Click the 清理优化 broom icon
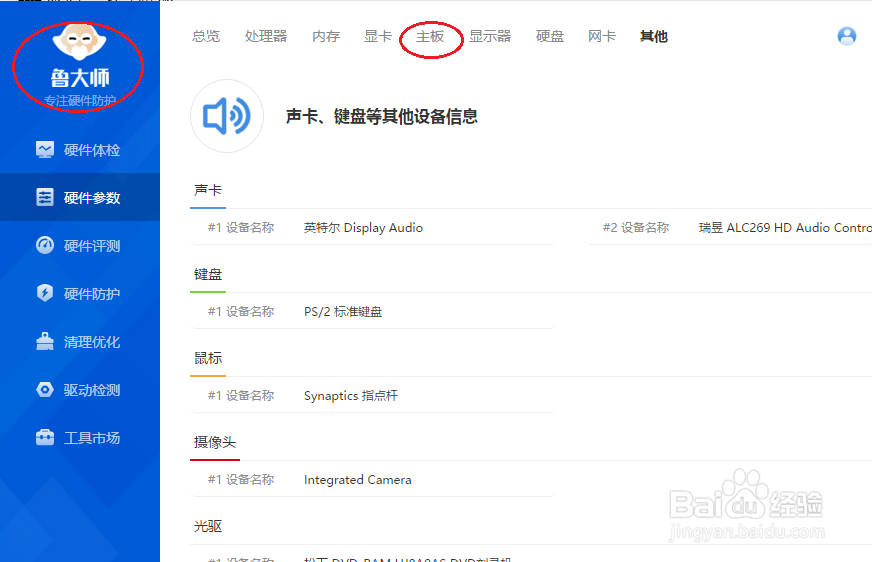 tap(45, 341)
